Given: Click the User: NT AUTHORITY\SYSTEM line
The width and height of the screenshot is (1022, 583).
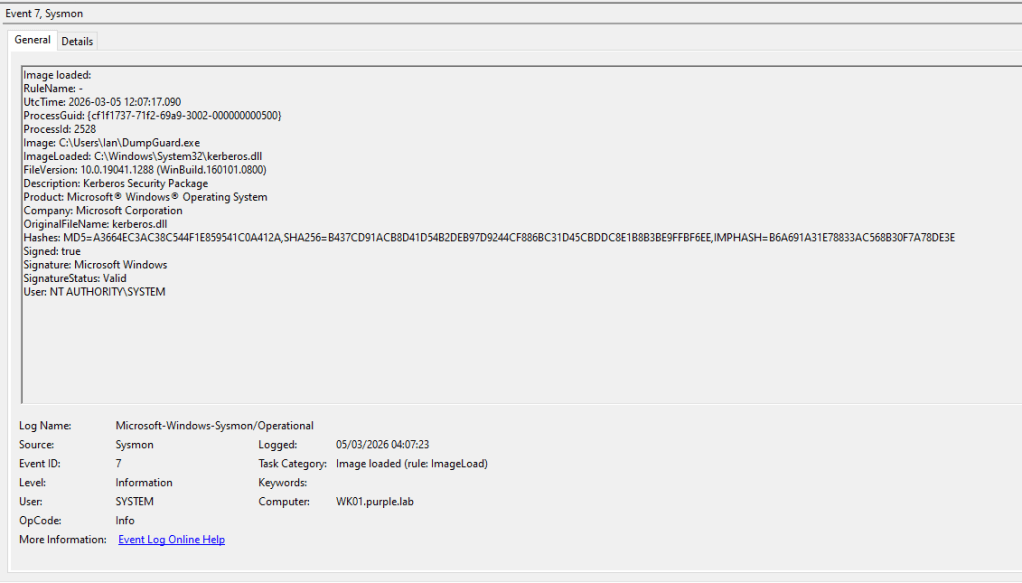Looking at the screenshot, I should coord(94,292).
